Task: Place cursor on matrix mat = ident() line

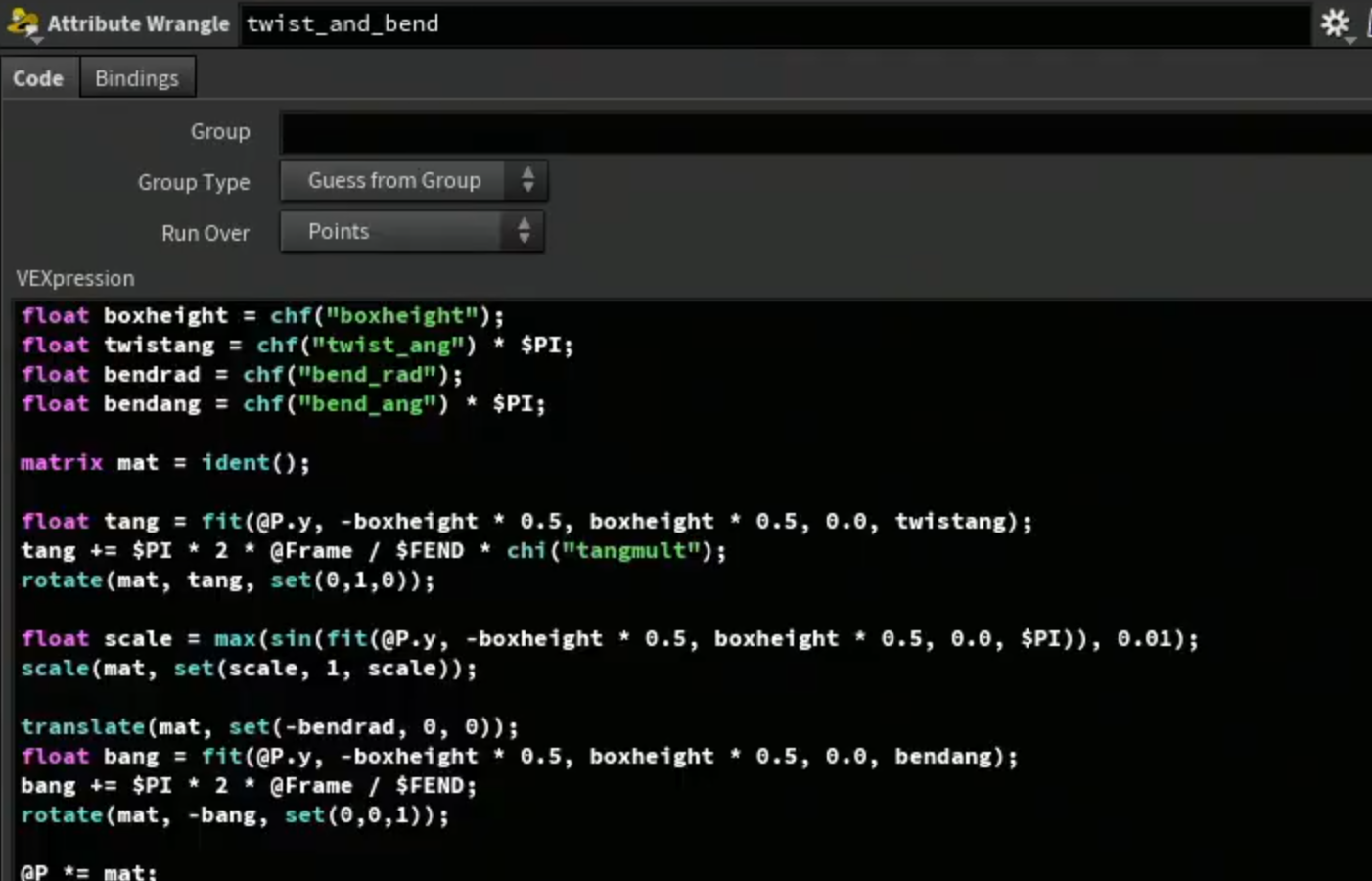Action: coord(165,463)
